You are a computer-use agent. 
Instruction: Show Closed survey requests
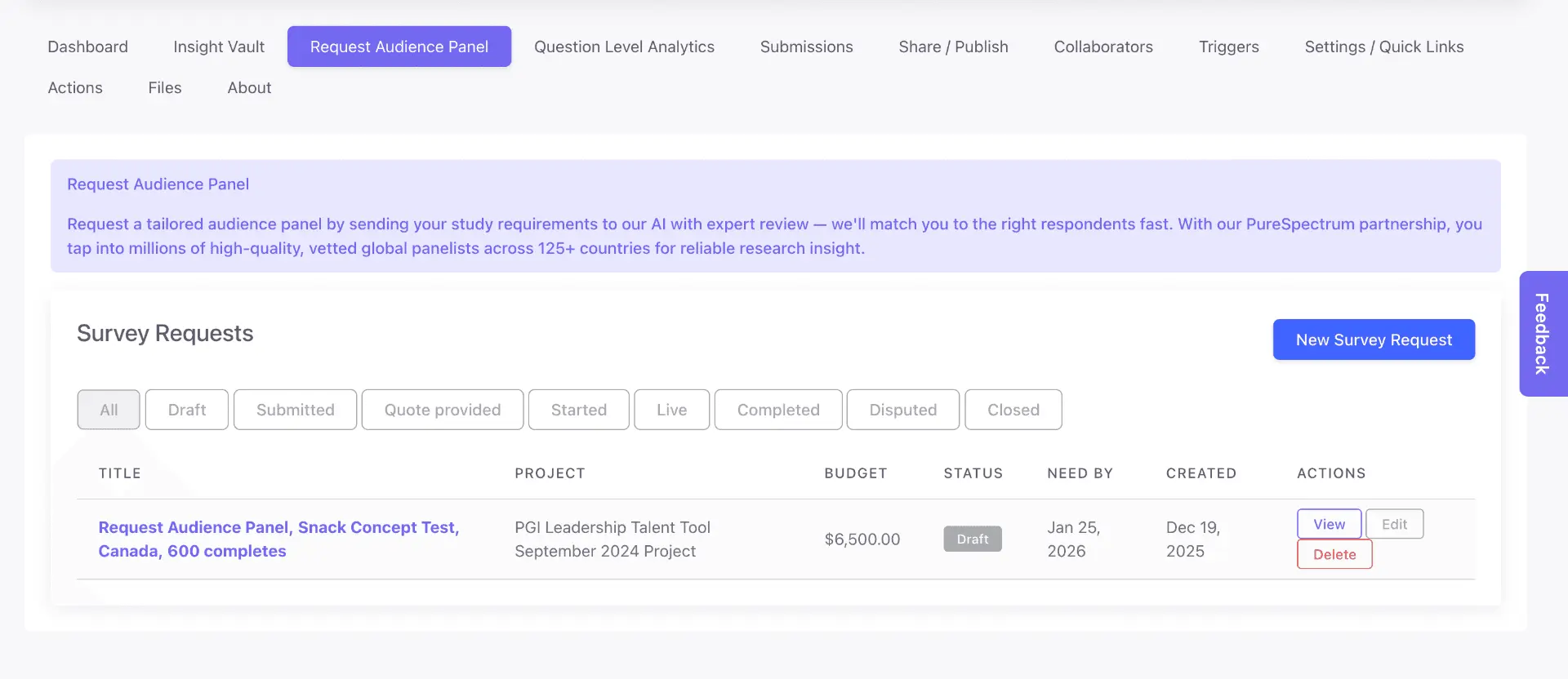(x=1013, y=410)
